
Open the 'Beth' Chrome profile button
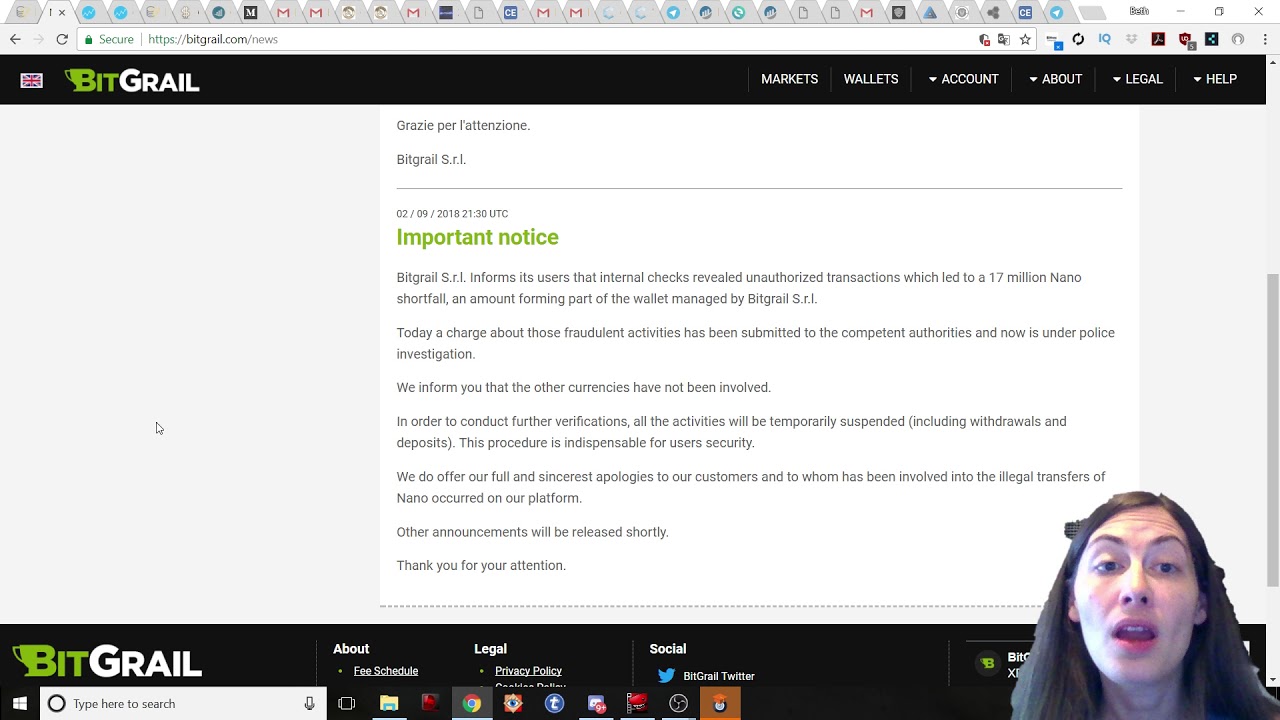click(x=1138, y=11)
